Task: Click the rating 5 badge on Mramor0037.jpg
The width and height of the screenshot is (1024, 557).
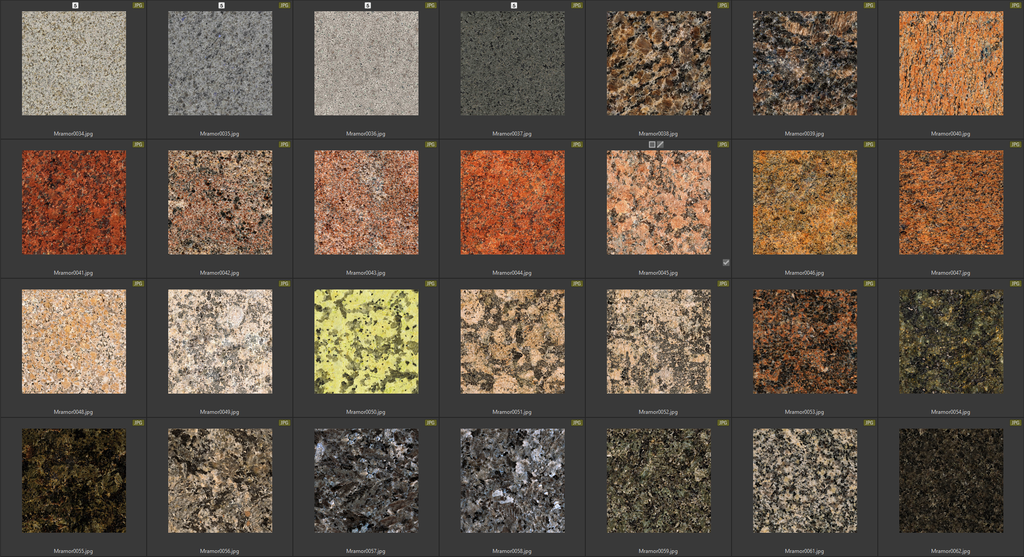Action: pos(513,5)
